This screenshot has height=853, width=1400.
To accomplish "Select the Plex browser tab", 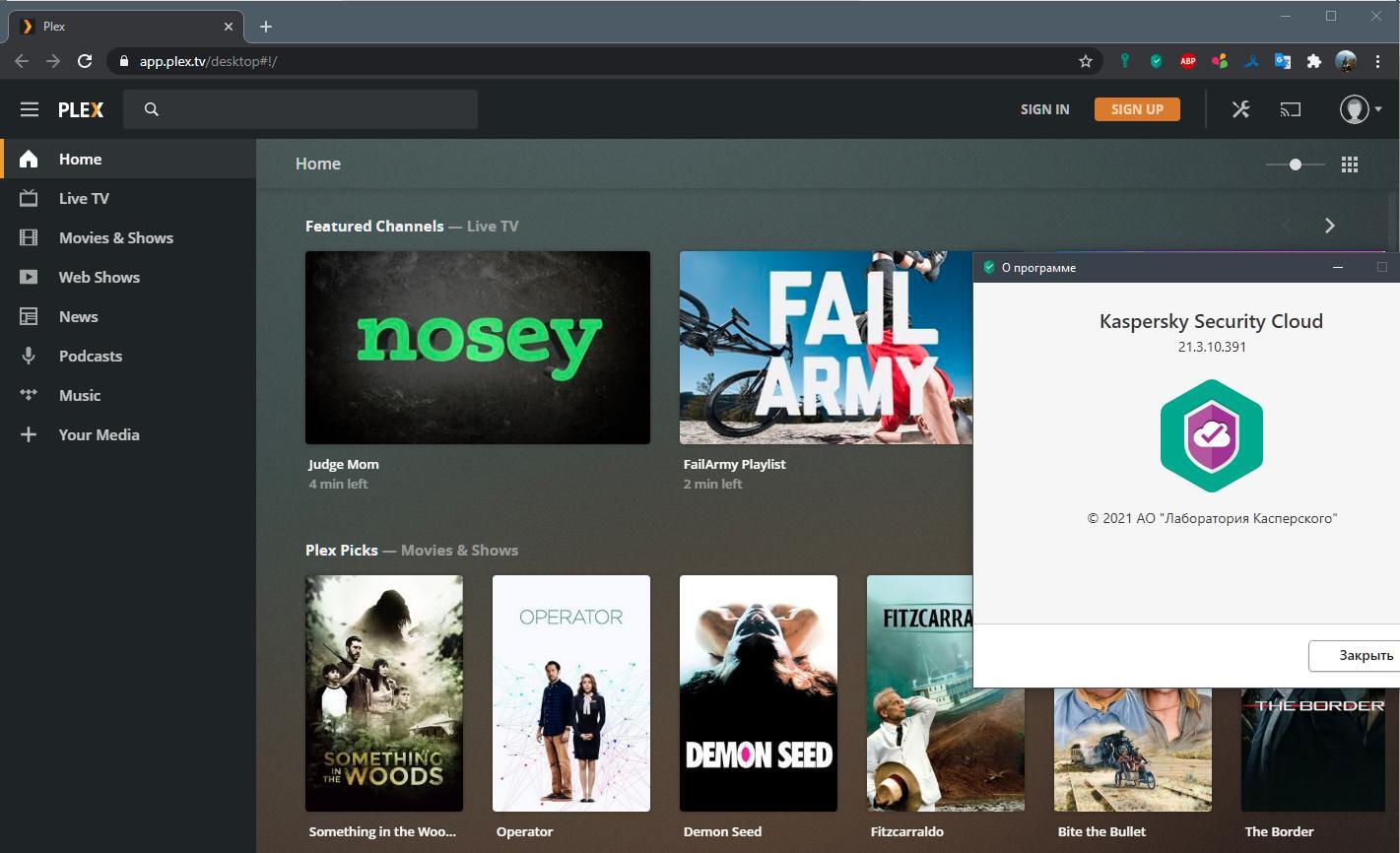I will tap(126, 27).
